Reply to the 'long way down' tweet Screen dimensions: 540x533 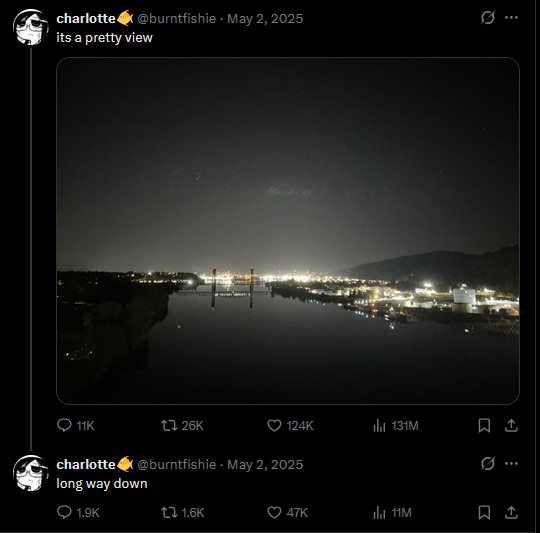[78, 512]
